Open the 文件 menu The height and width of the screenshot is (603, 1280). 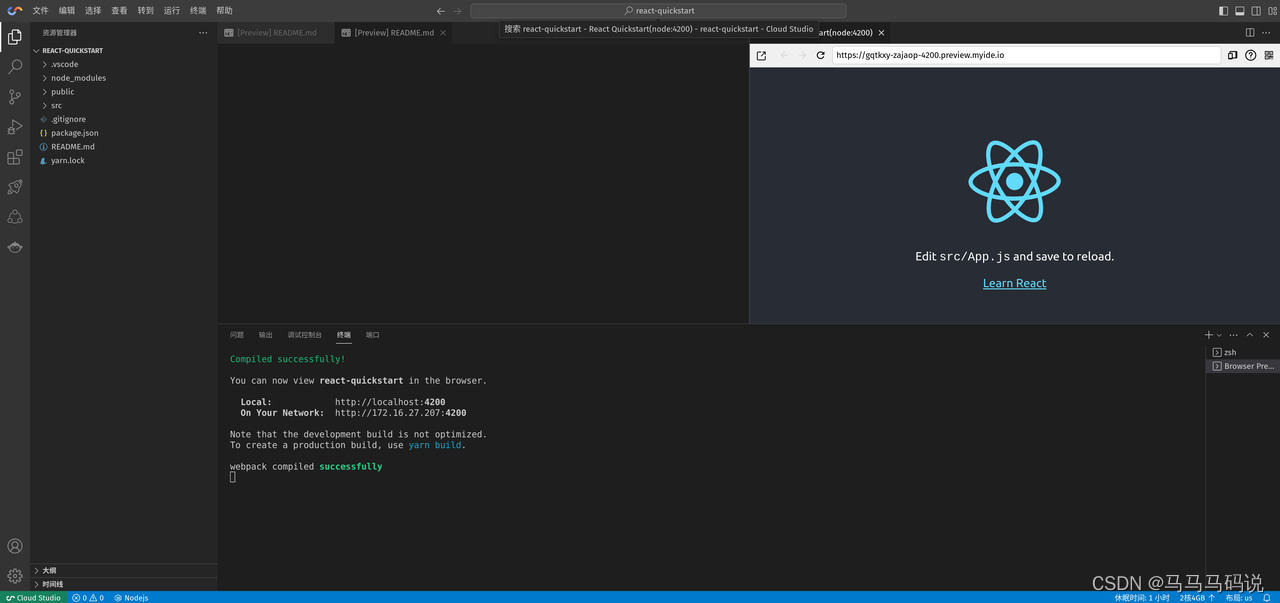pos(40,11)
